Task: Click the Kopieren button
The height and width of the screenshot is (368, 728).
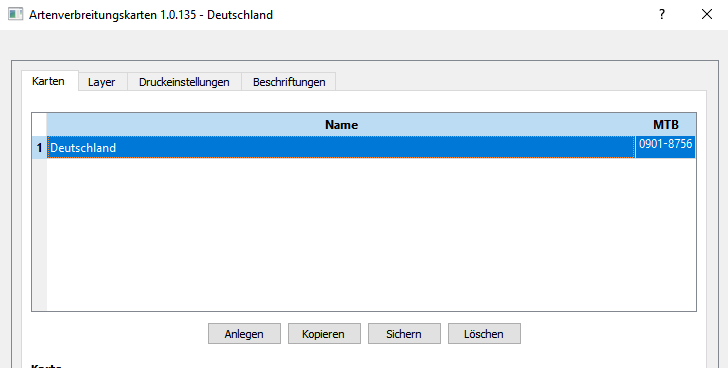Action: click(x=324, y=334)
